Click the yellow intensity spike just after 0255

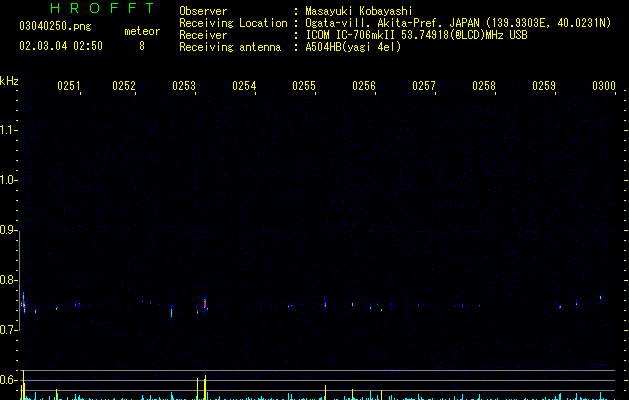[325, 392]
